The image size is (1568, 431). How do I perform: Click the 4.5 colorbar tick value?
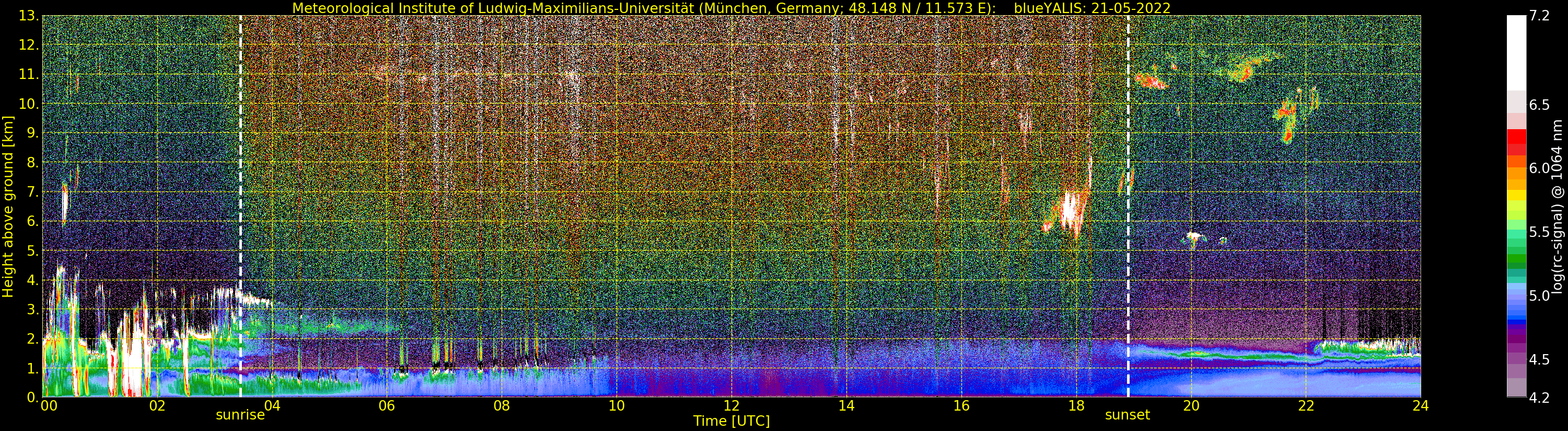tap(1539, 360)
